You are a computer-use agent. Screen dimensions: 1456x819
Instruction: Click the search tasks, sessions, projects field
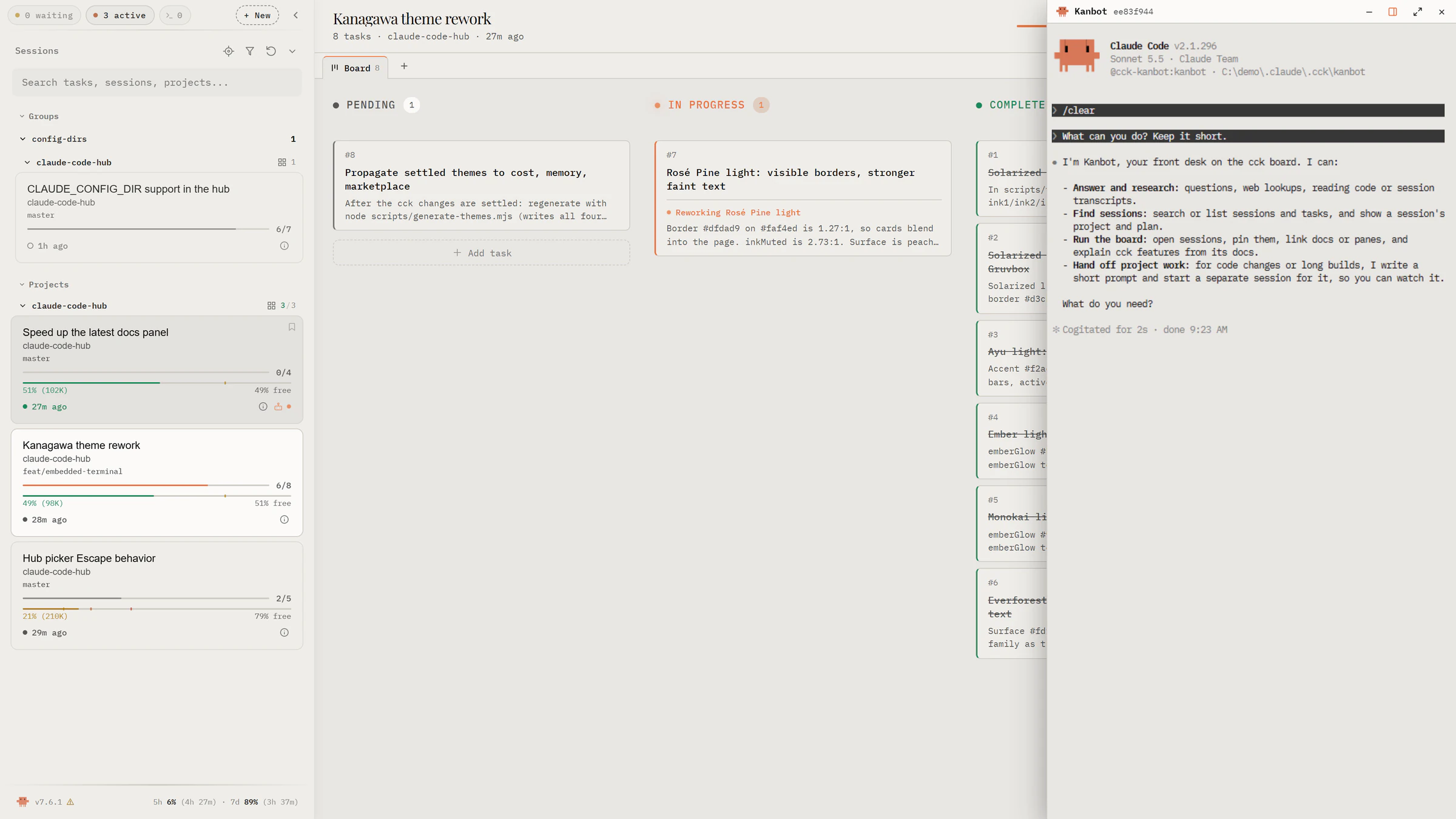click(x=157, y=83)
